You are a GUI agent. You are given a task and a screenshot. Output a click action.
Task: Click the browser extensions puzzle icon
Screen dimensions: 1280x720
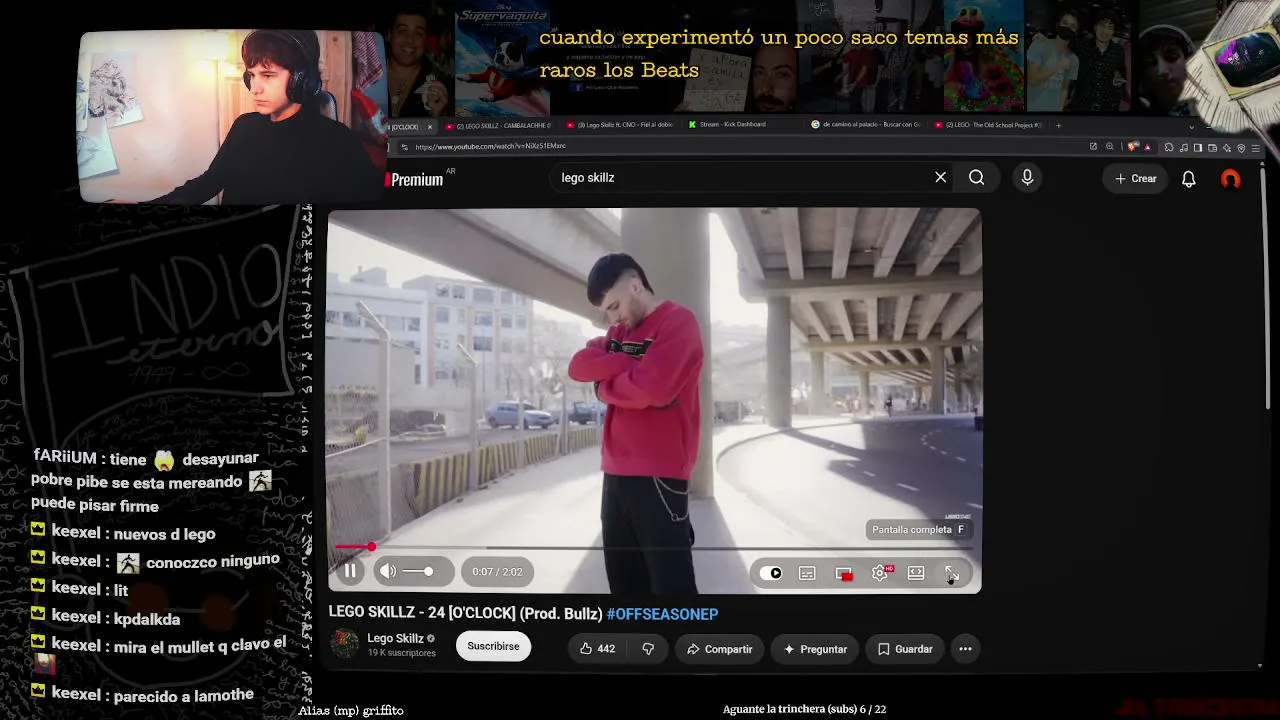(x=1169, y=148)
